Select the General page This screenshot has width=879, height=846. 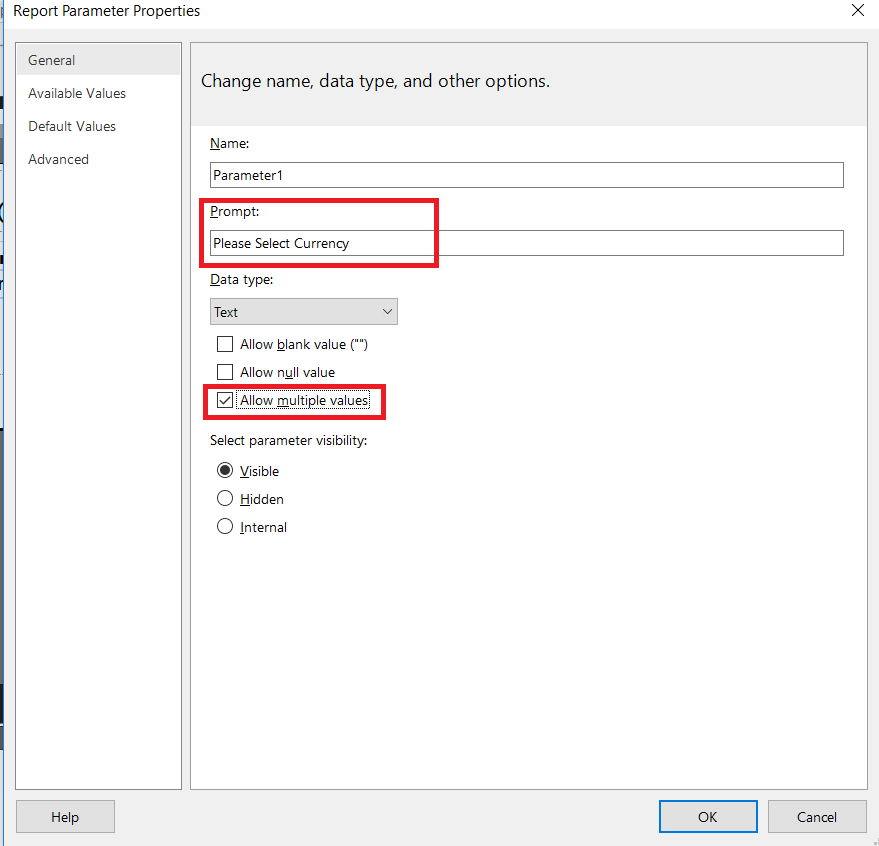(x=52, y=60)
